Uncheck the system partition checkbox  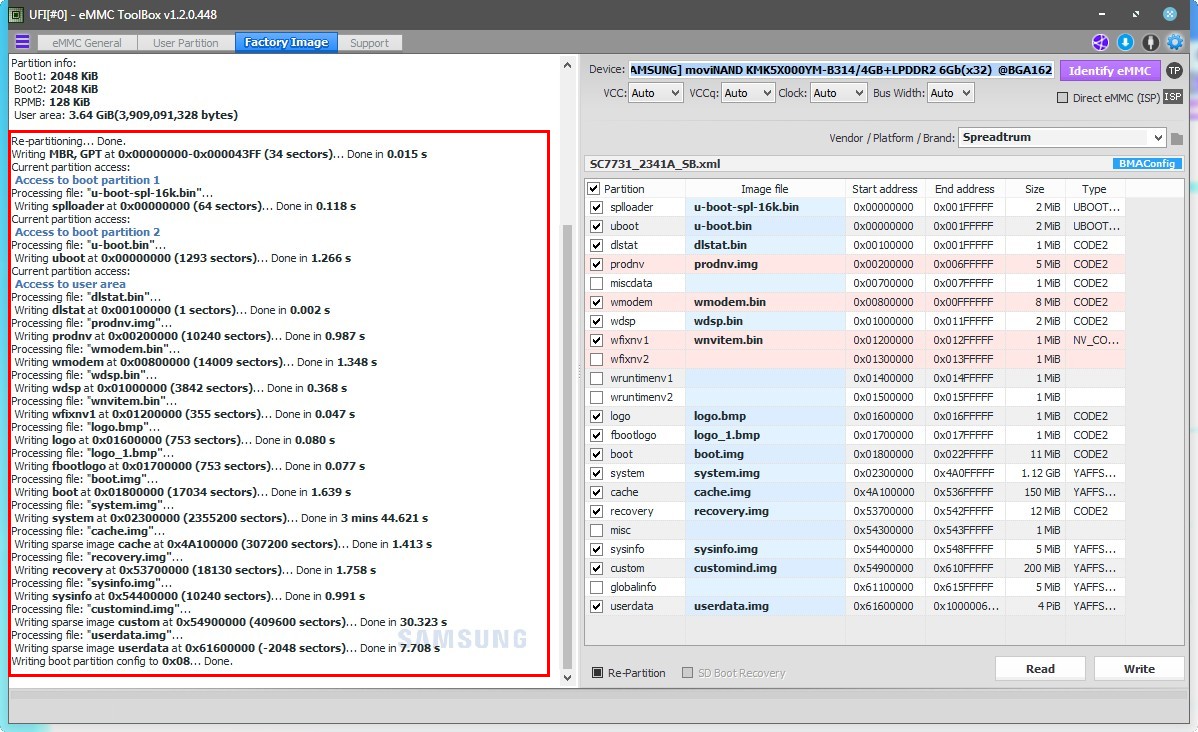pyautogui.click(x=597, y=473)
